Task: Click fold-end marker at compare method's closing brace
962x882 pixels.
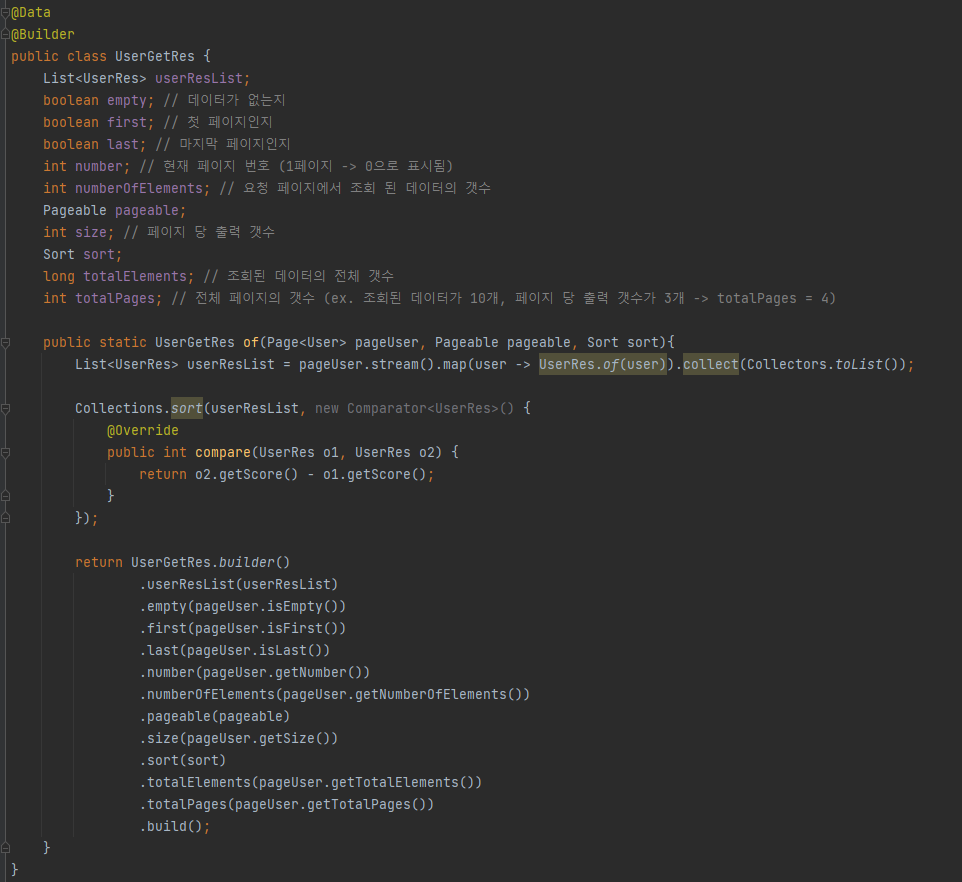Action: tap(5, 496)
